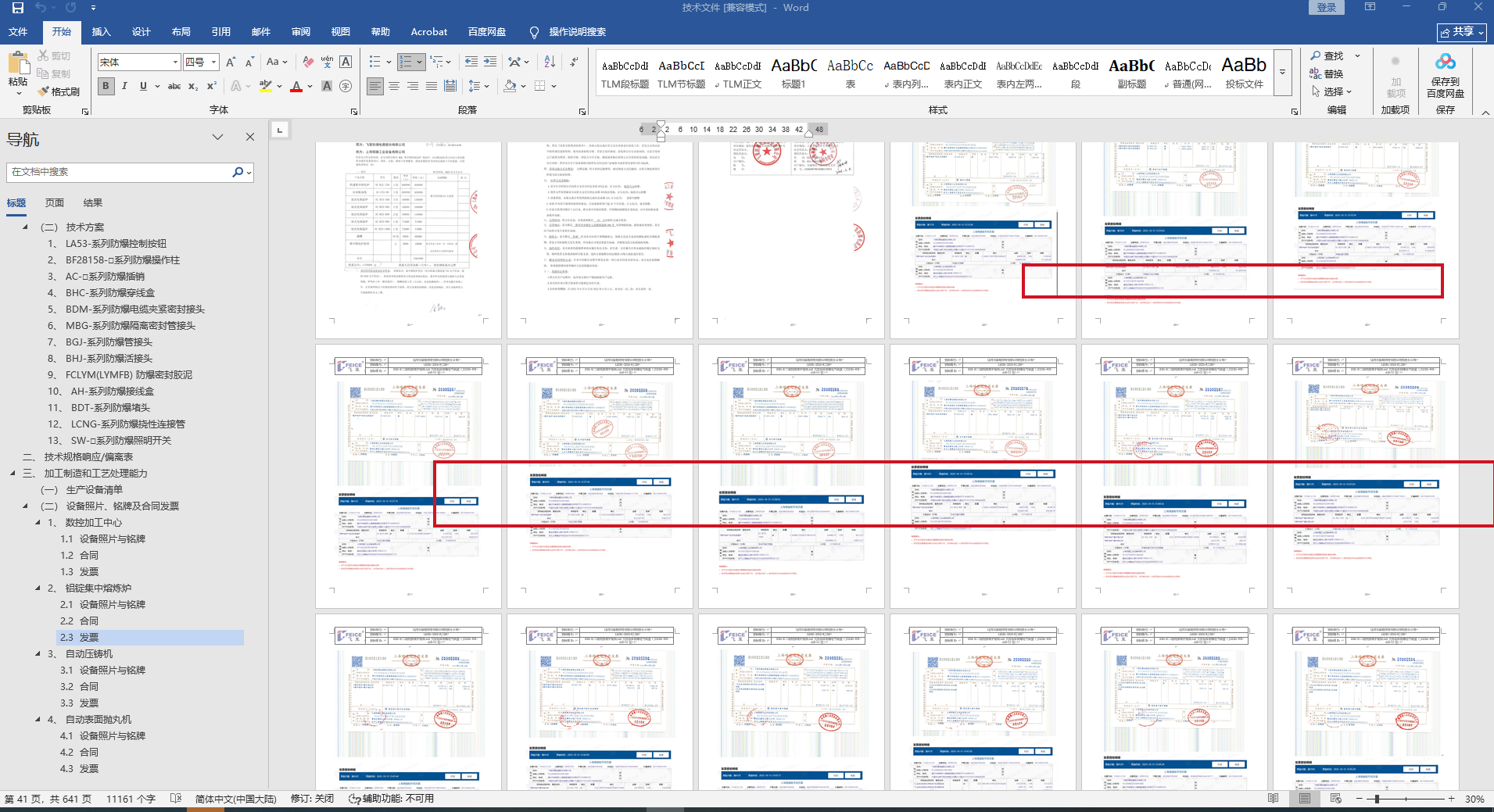The height and width of the screenshot is (812, 1494).
Task: Expand the styles gallery
Action: pyautogui.click(x=1282, y=72)
